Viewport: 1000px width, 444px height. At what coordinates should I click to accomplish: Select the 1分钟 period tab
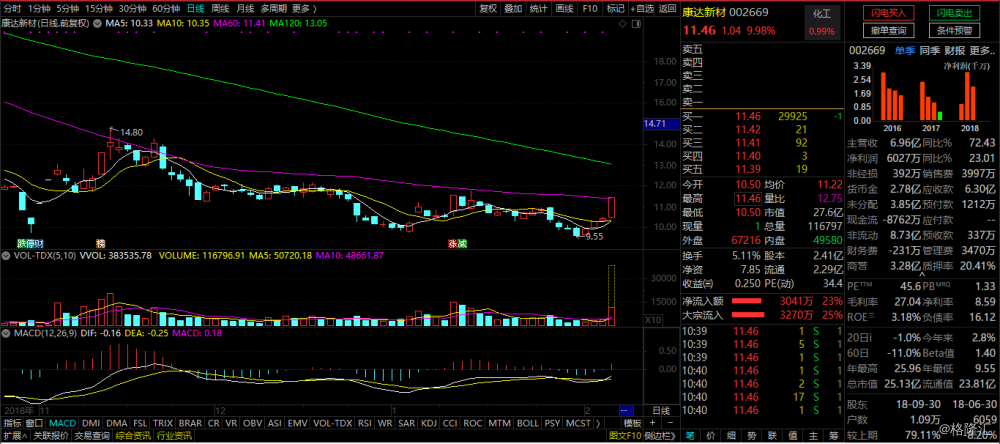coord(39,8)
